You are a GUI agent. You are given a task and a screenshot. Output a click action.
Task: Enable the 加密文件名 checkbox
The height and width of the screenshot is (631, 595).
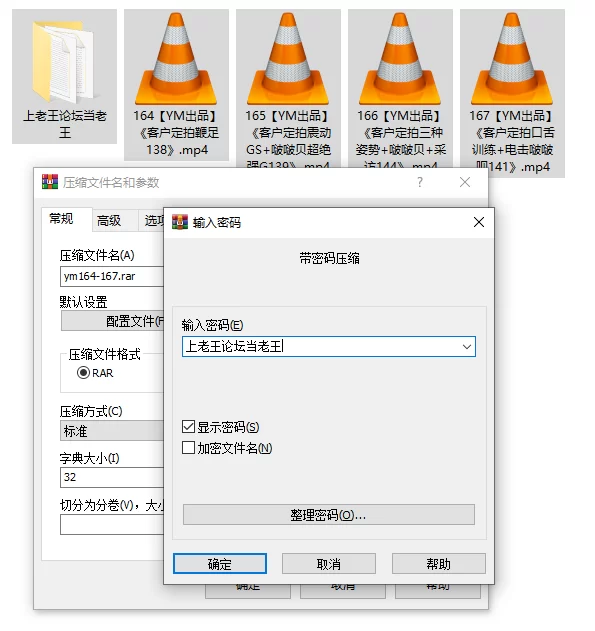pyautogui.click(x=188, y=447)
